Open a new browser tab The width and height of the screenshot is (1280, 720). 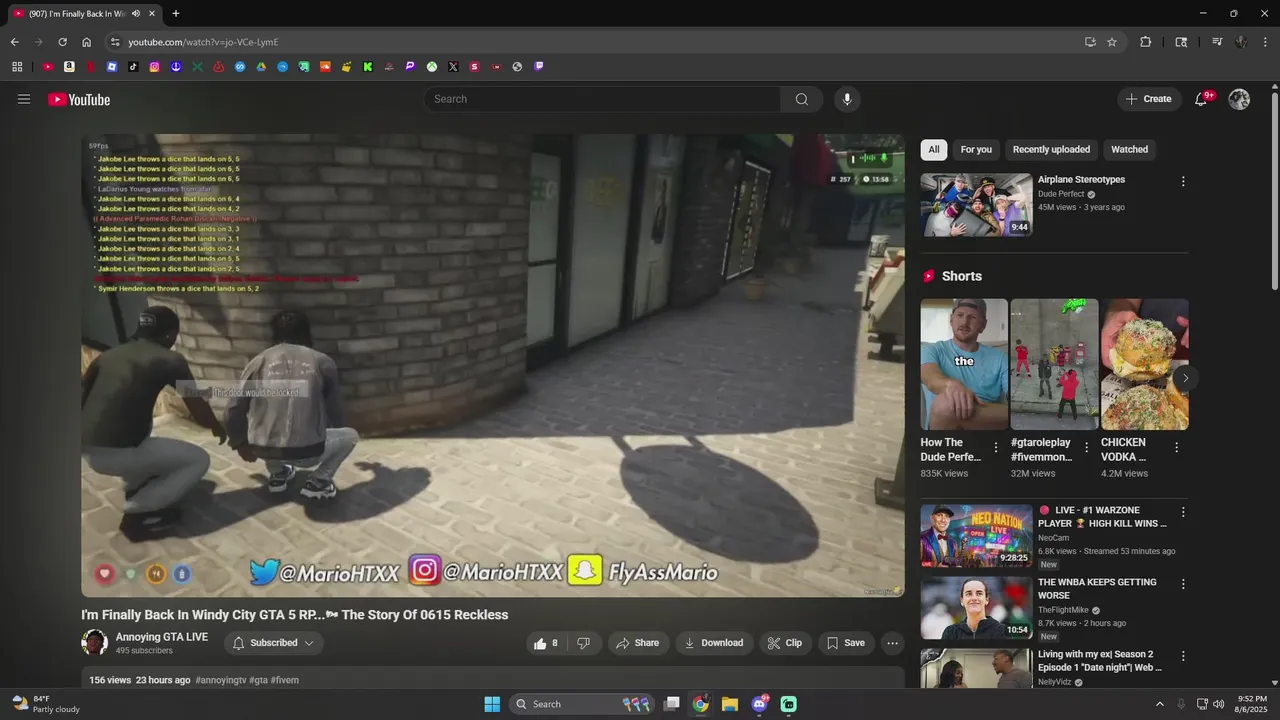176,13
